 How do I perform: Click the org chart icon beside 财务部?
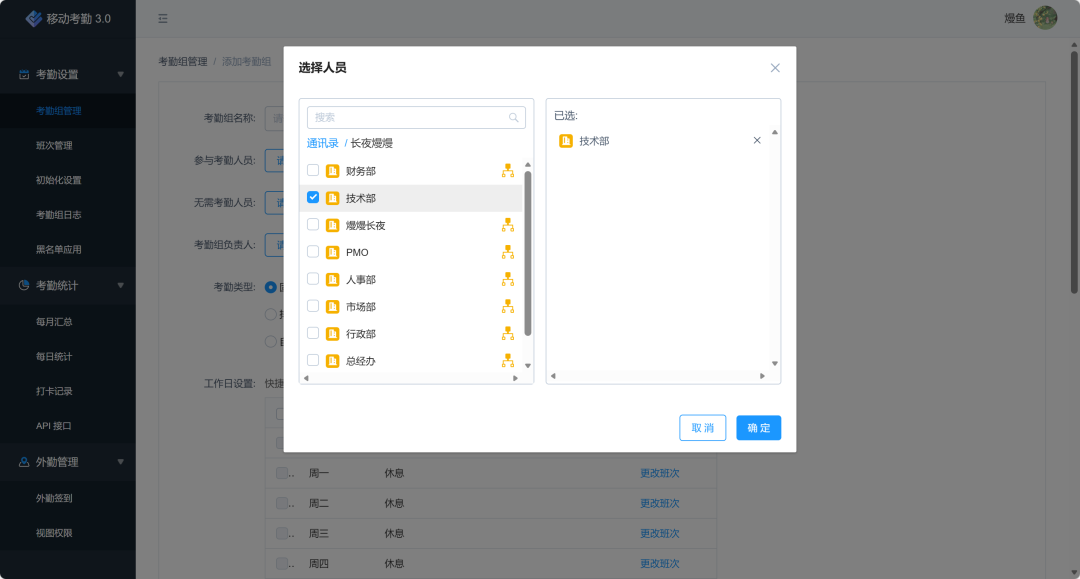point(508,170)
